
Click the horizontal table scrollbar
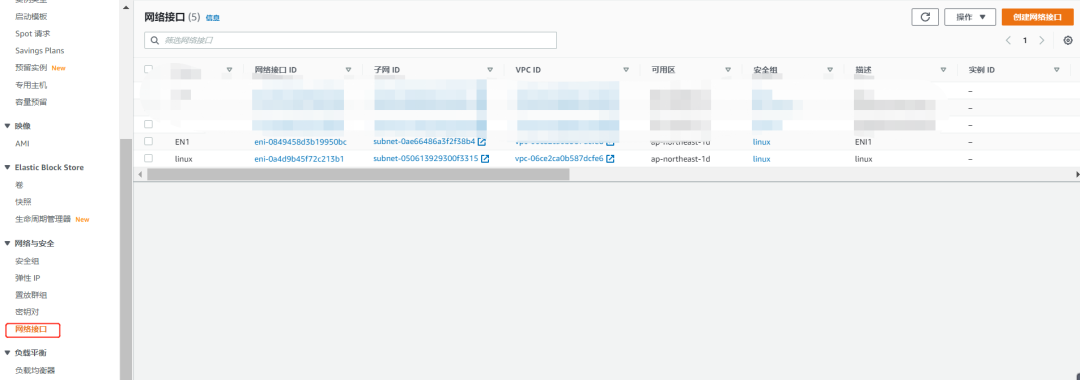(358, 174)
